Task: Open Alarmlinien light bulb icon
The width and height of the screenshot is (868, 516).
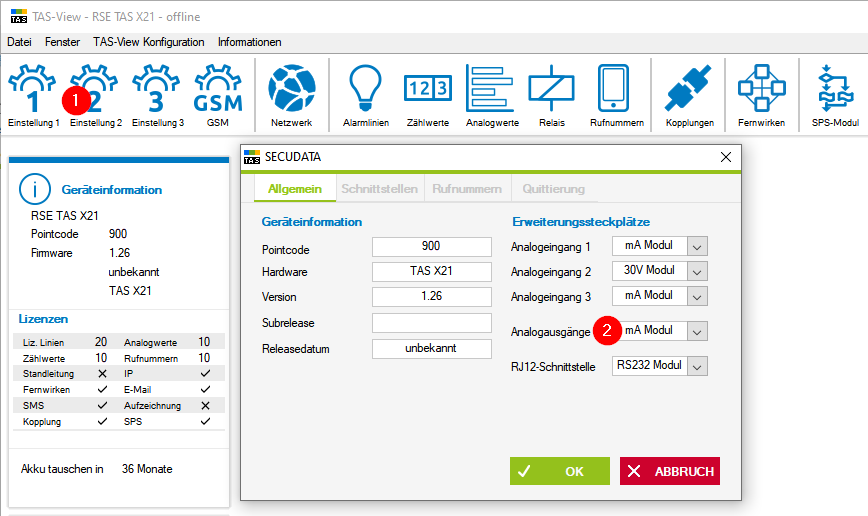Action: pos(365,89)
